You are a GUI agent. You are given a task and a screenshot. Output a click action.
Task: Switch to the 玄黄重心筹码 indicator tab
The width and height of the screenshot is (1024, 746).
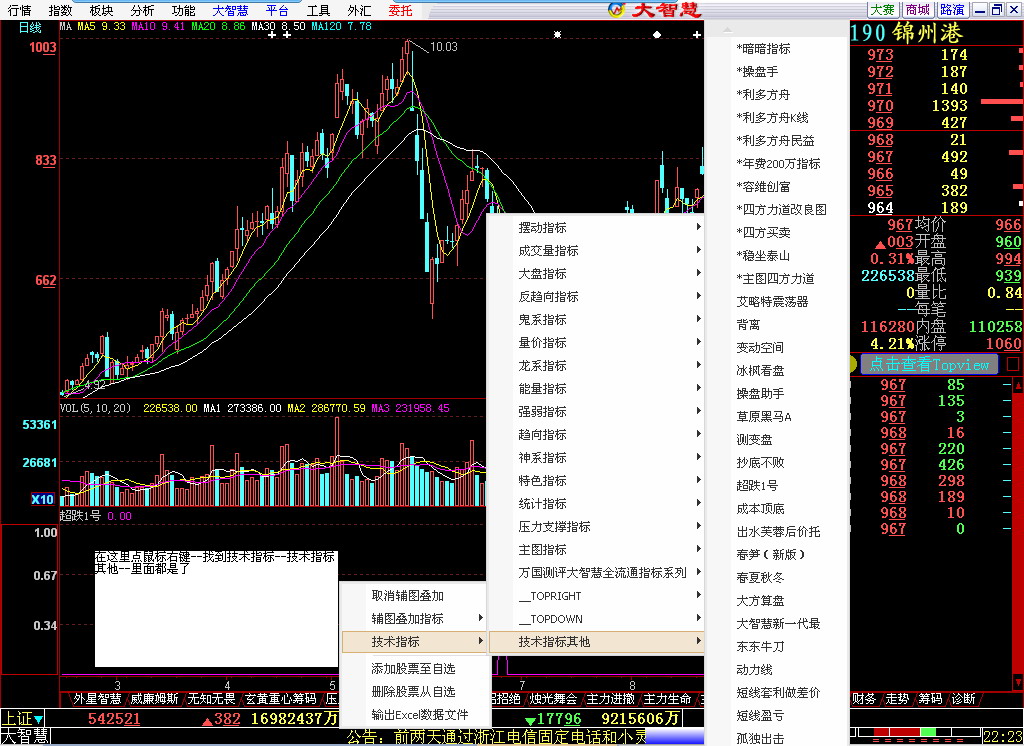[x=280, y=699]
